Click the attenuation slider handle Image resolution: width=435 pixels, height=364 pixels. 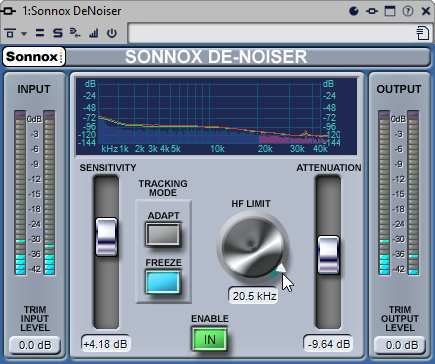pyautogui.click(x=328, y=255)
